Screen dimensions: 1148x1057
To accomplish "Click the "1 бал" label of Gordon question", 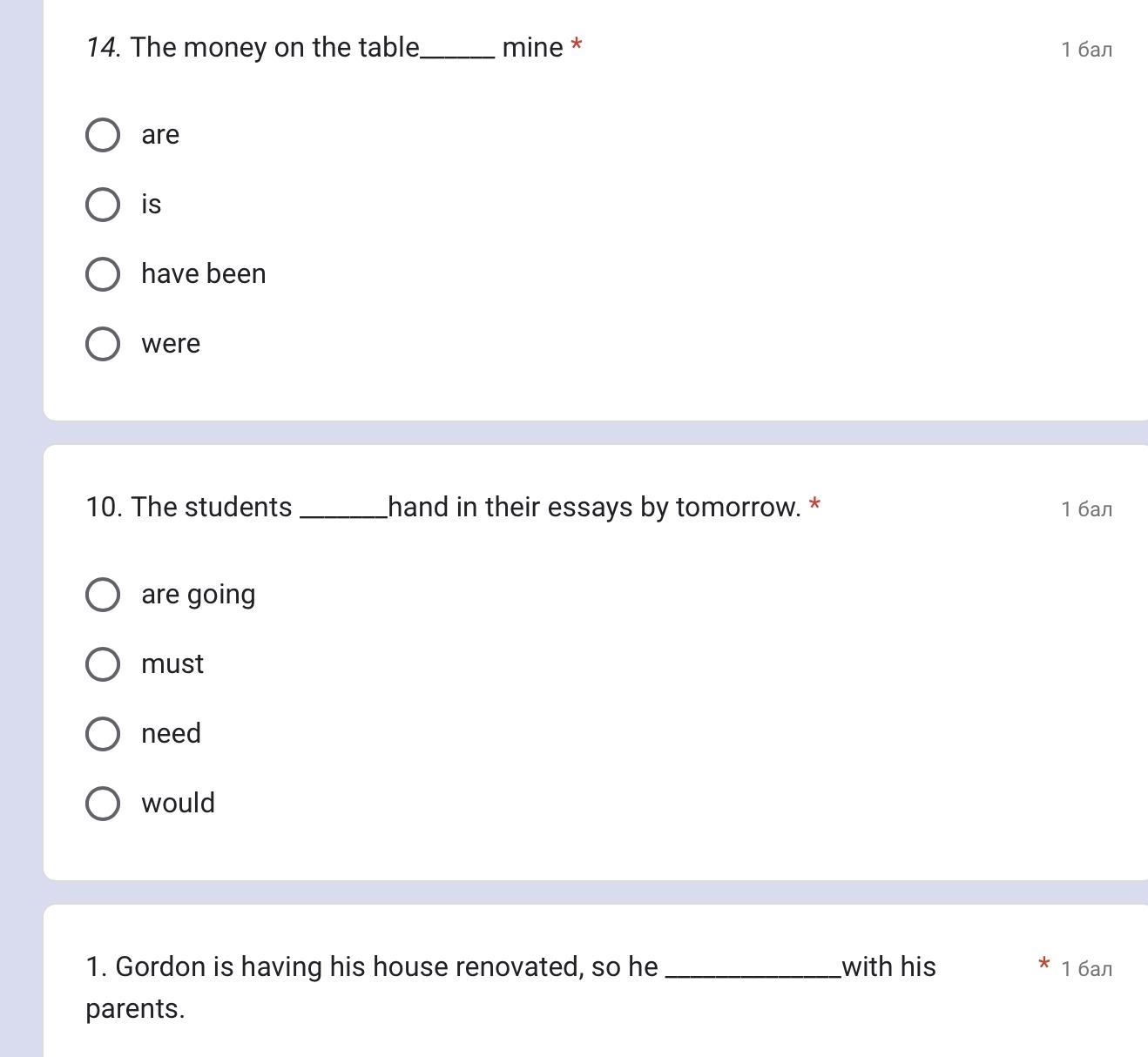I will coord(1086,969).
